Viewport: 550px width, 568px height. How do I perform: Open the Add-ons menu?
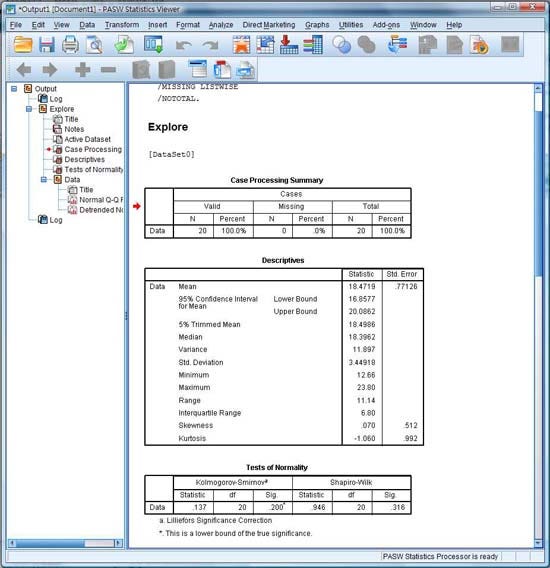386,25
